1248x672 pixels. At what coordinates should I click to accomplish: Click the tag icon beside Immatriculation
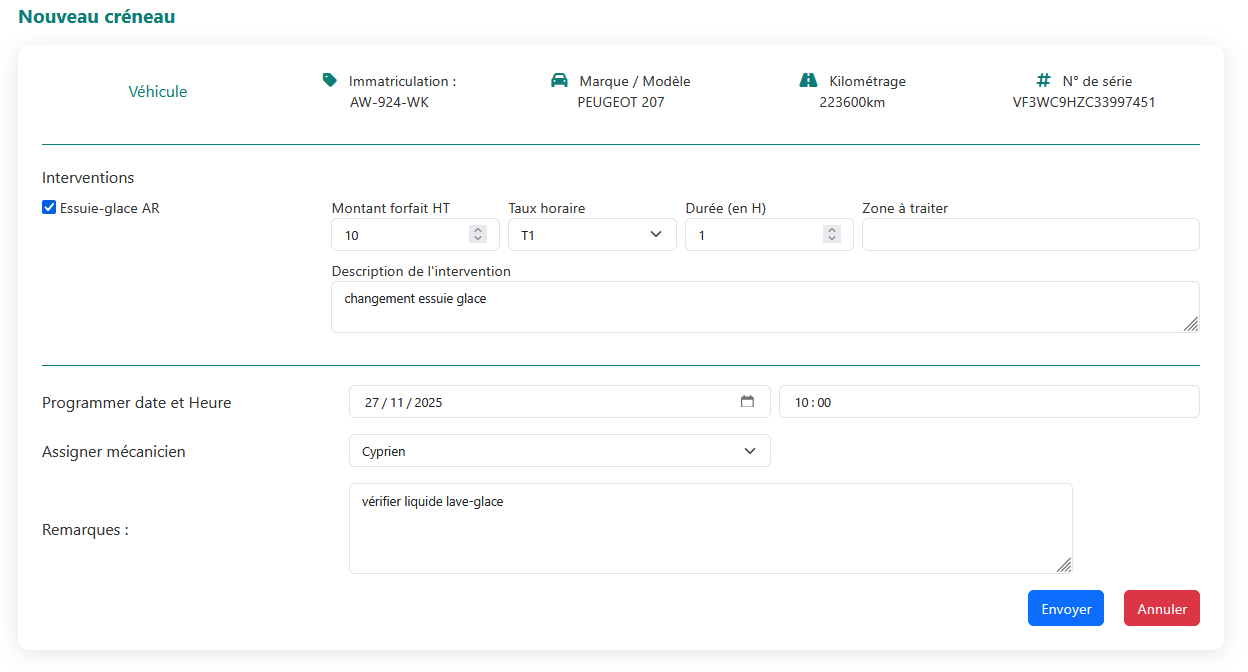[x=330, y=80]
